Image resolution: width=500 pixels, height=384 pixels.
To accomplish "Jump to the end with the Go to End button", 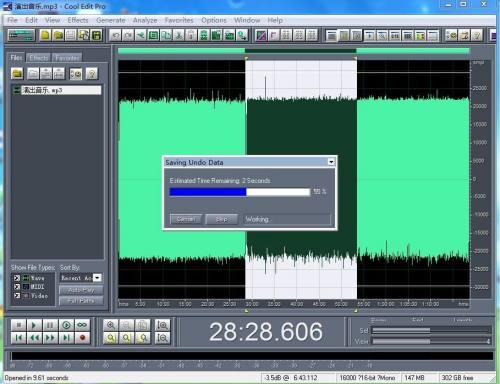I will 66,338.
